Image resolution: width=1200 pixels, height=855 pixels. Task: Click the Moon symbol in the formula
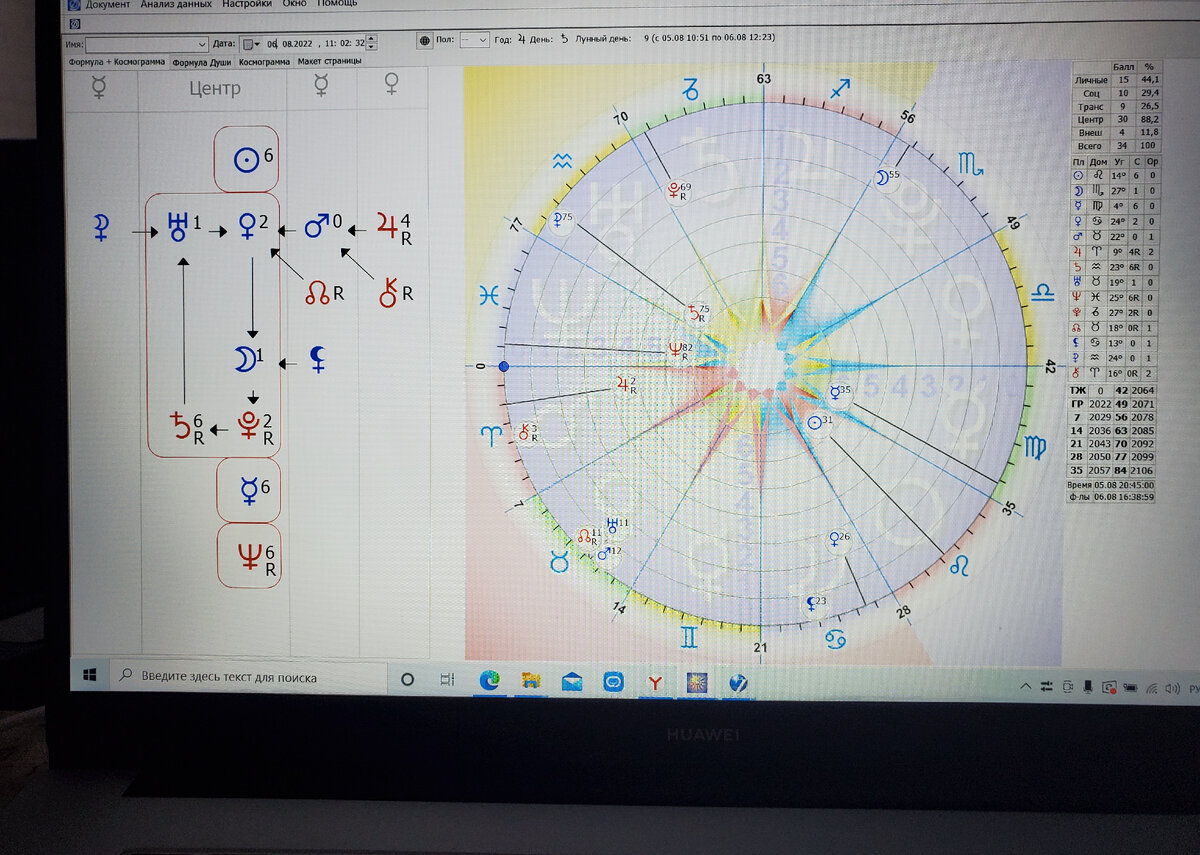coord(245,361)
